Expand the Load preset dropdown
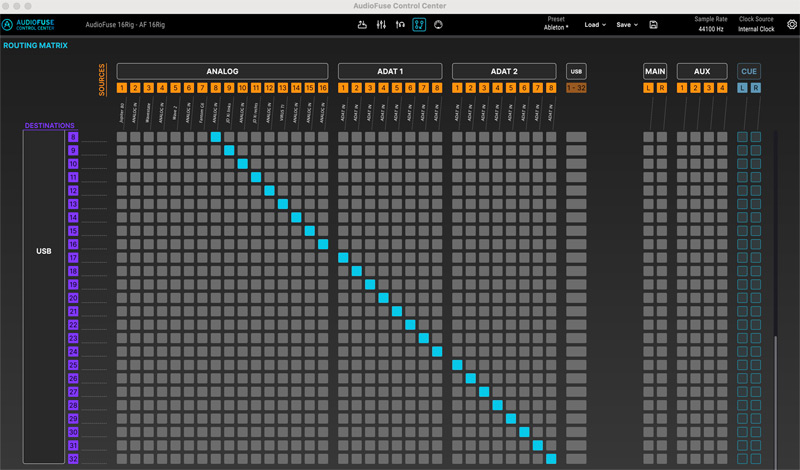Viewport: 800px width, 470px height. point(595,24)
